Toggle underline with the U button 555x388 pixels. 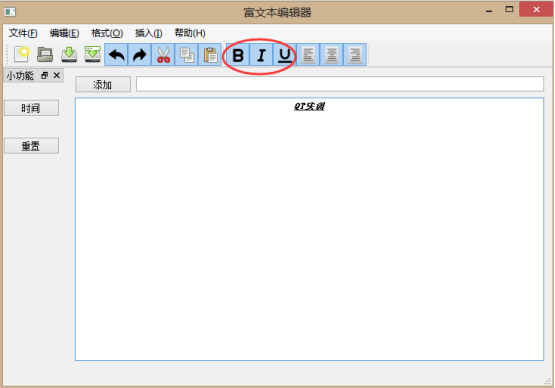[x=285, y=55]
